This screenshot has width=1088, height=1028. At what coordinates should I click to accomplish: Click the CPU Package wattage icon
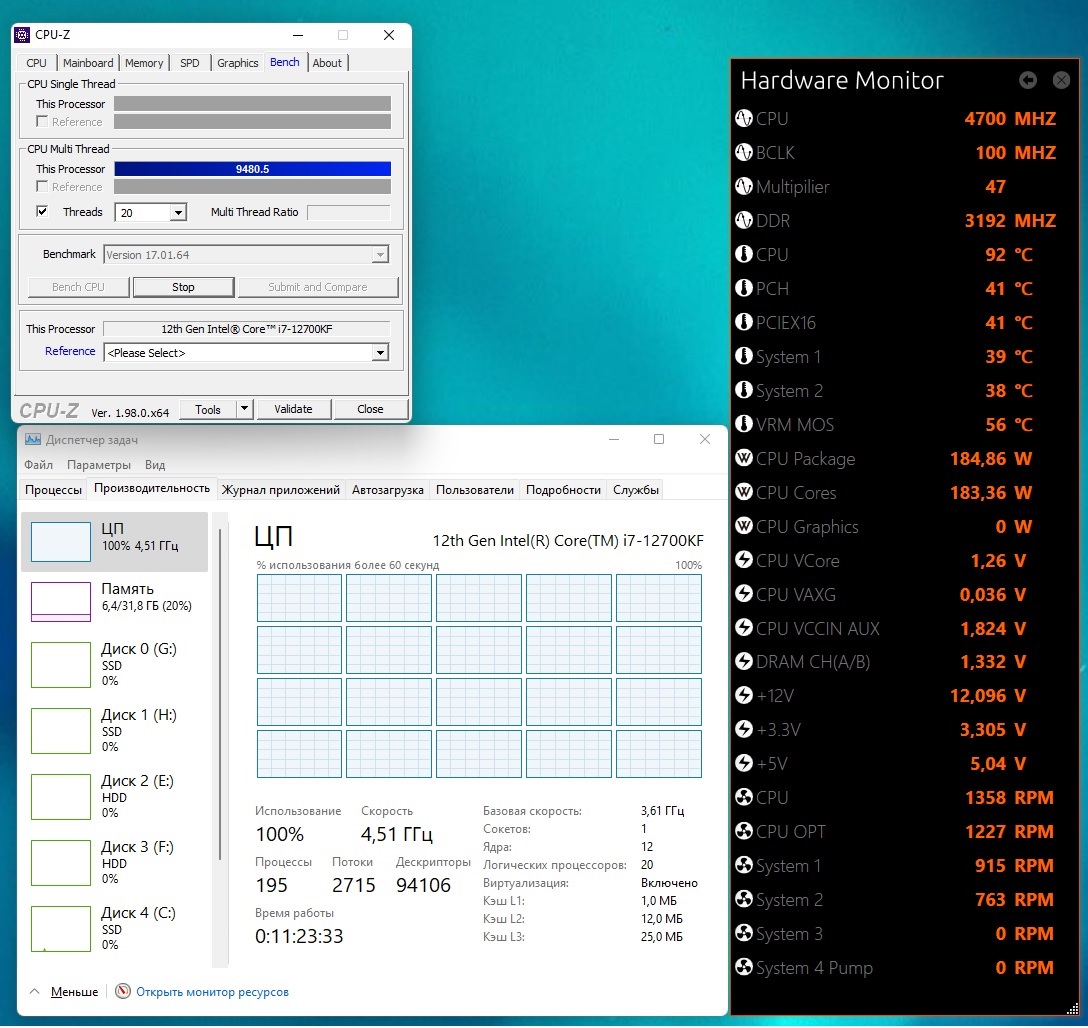pyautogui.click(x=744, y=459)
